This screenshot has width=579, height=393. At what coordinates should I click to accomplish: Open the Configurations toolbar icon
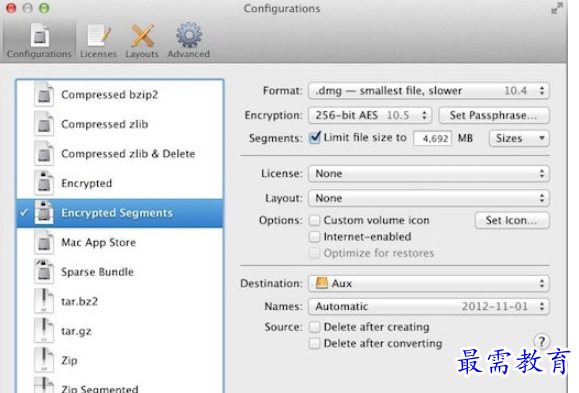click(39, 41)
